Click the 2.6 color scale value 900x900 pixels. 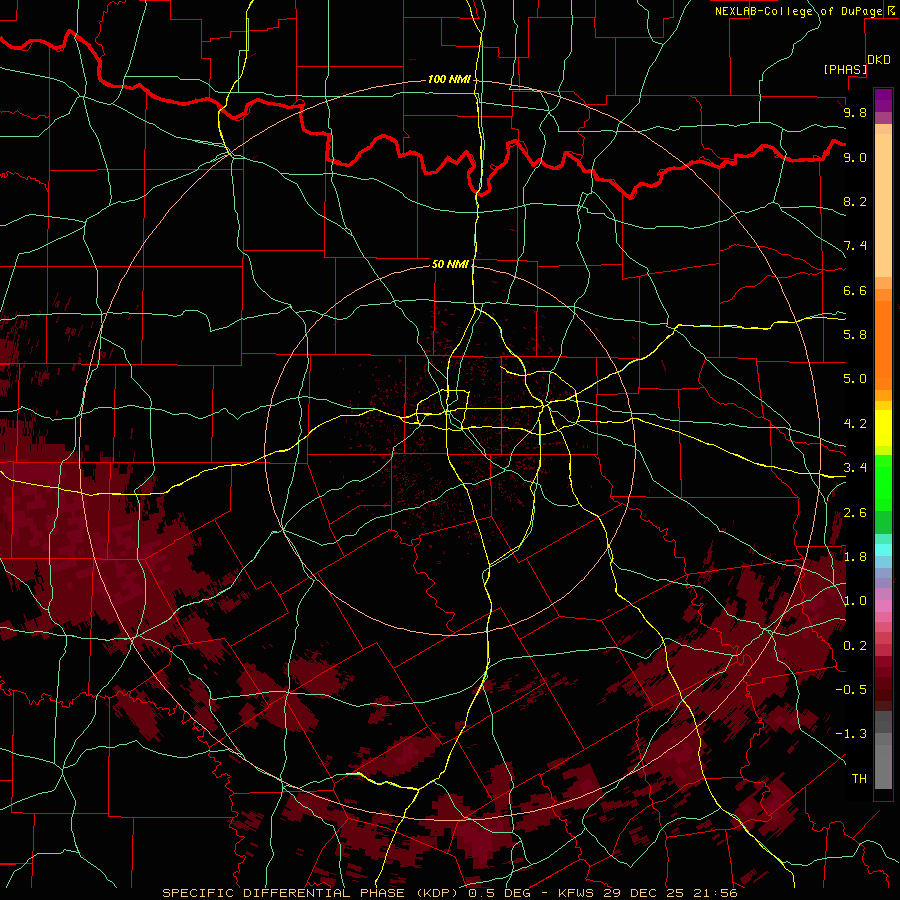pyautogui.click(x=855, y=513)
